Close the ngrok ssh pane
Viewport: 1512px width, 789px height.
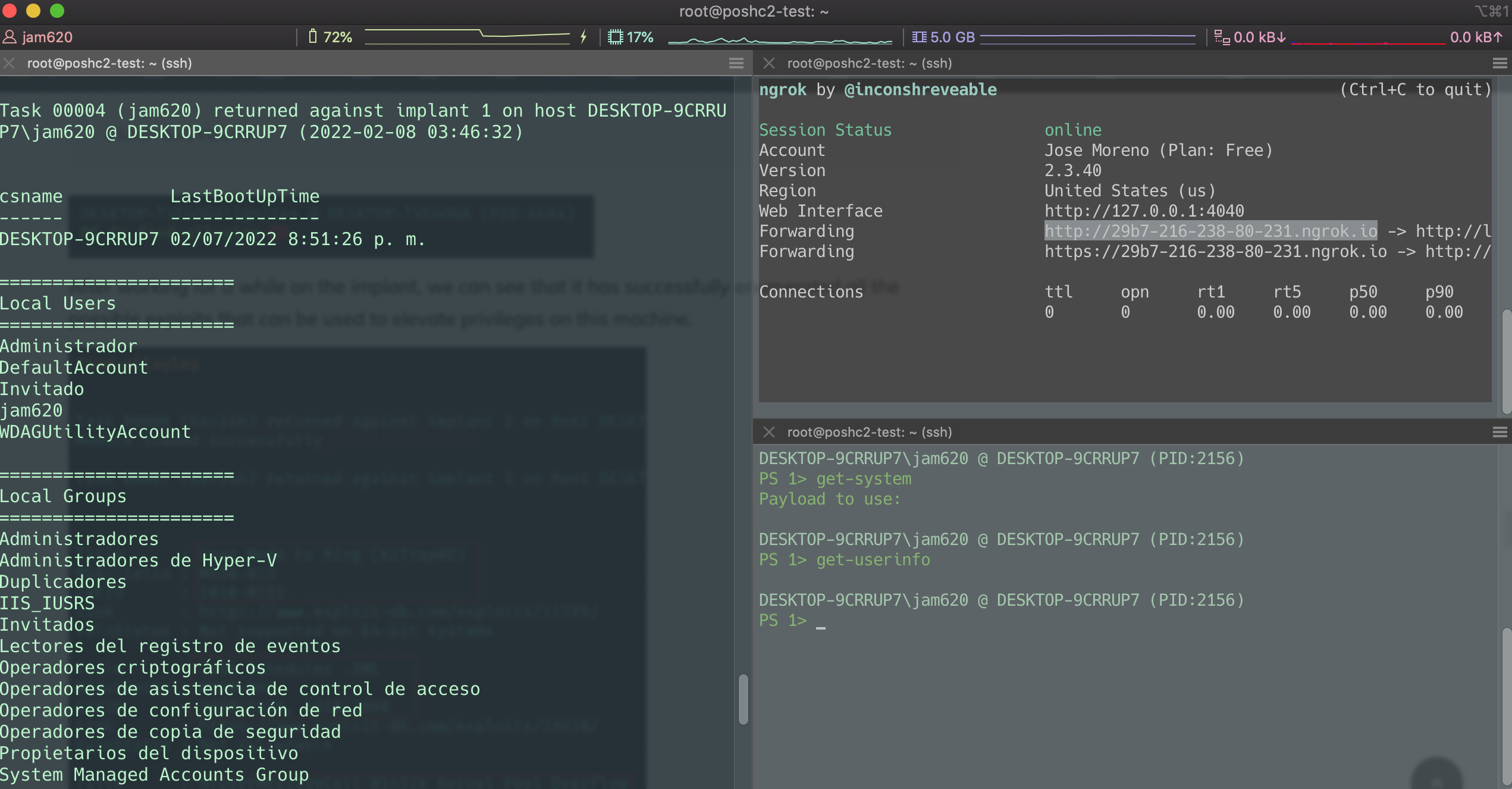tap(769, 63)
